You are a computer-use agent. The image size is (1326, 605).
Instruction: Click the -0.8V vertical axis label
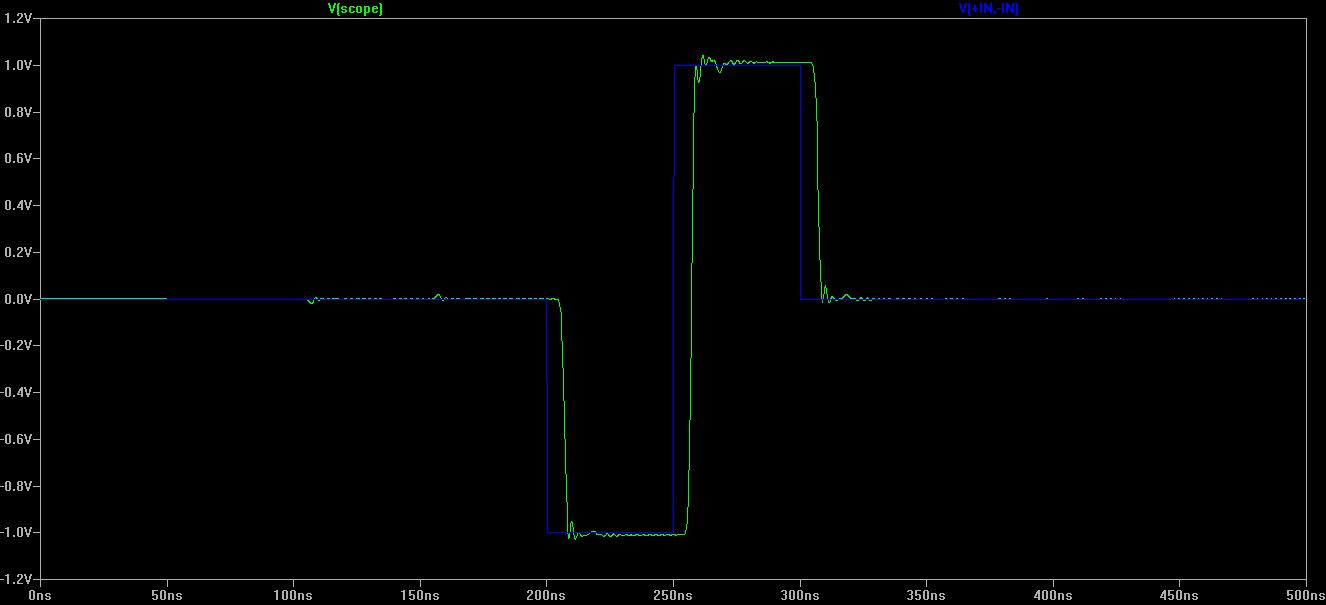17,486
